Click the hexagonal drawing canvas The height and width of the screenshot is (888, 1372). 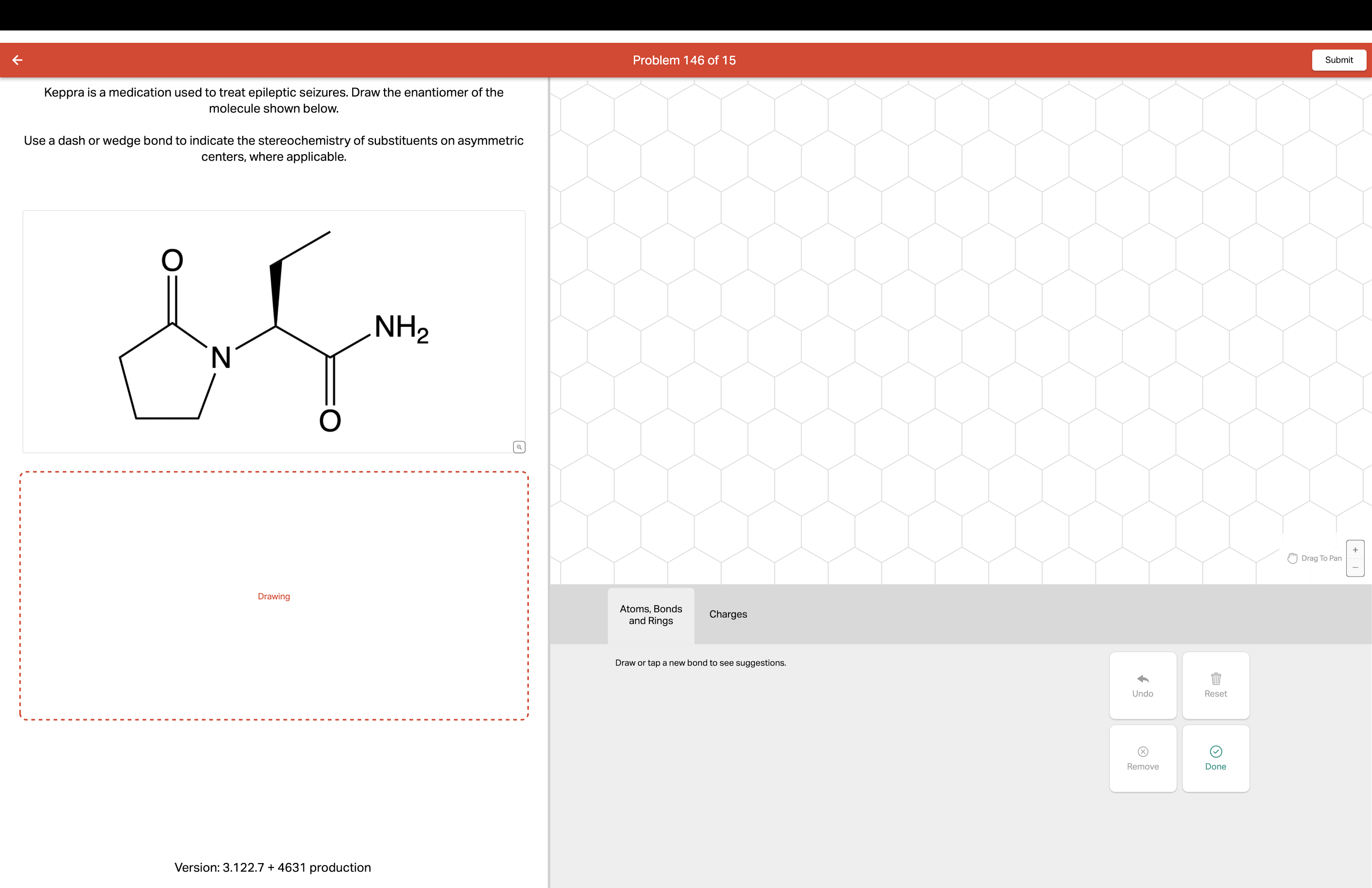pyautogui.click(x=961, y=331)
